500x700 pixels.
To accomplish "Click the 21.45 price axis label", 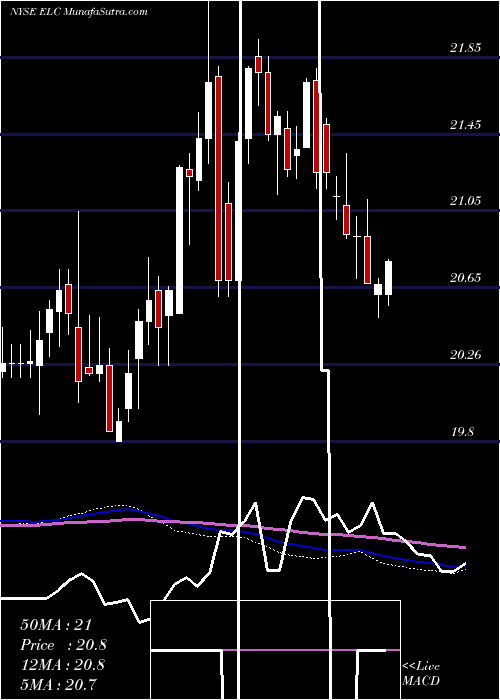I will point(466,124).
